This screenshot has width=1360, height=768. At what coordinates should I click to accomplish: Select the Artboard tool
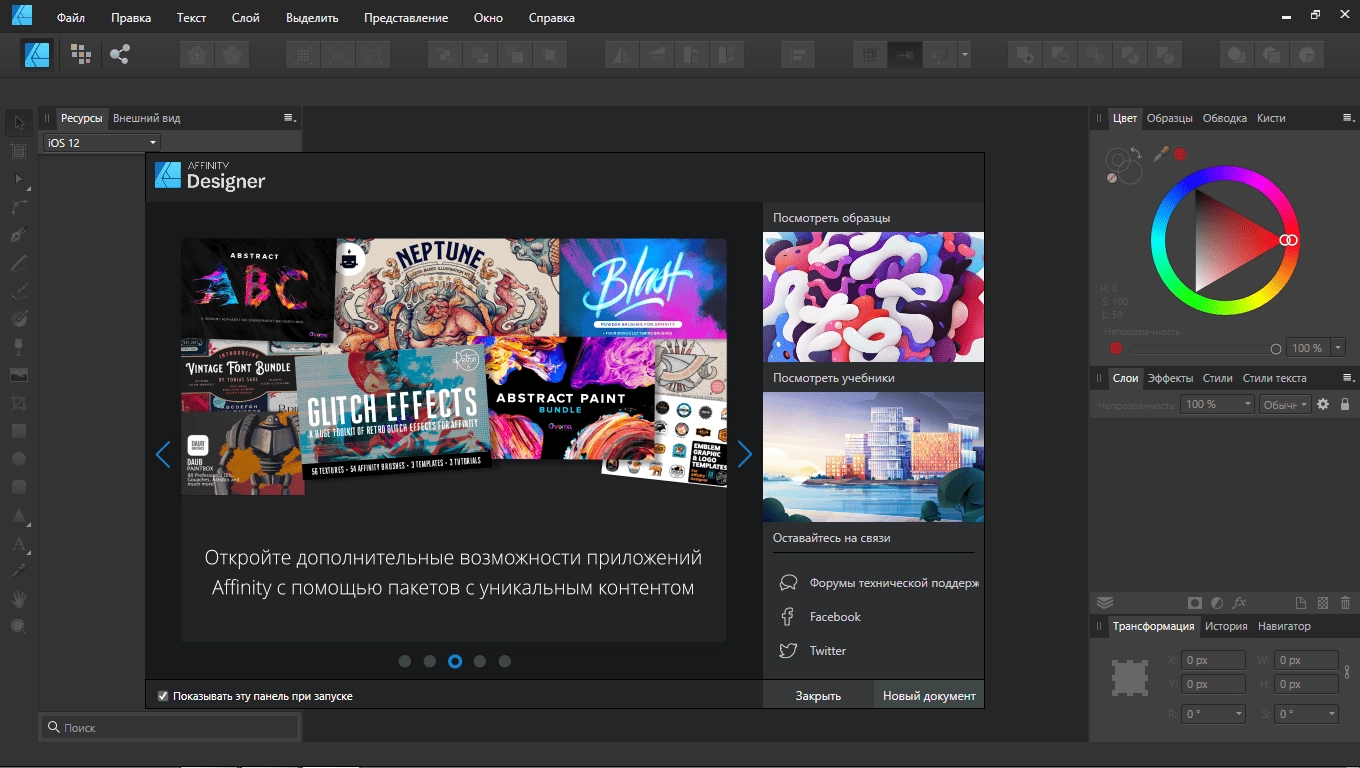[x=18, y=151]
